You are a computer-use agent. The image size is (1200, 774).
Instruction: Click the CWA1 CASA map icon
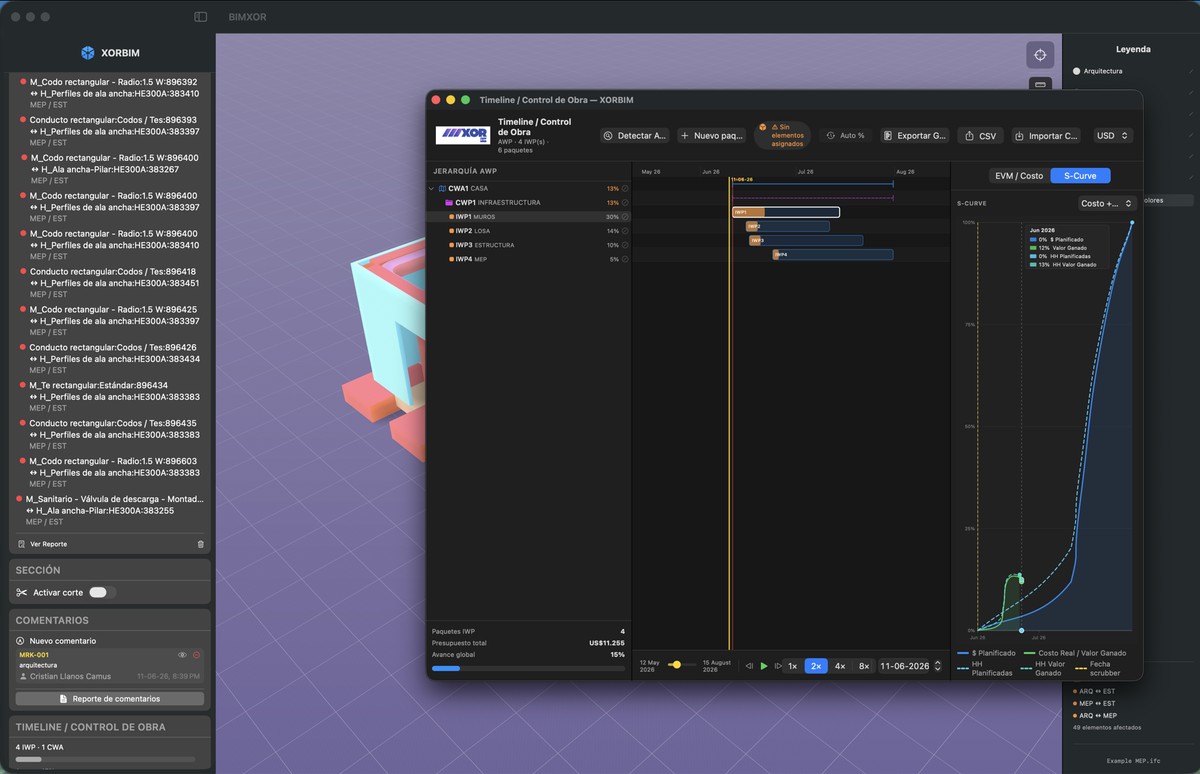coord(443,188)
